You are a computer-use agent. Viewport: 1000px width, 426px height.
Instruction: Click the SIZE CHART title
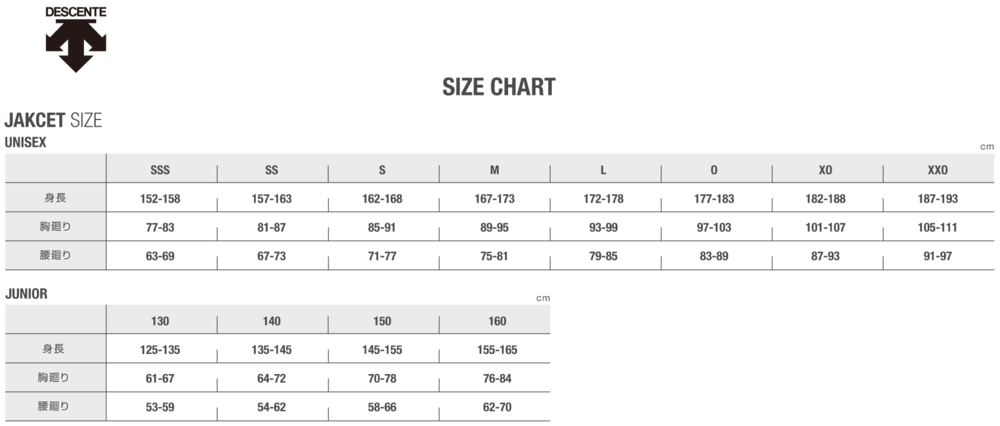pos(498,87)
